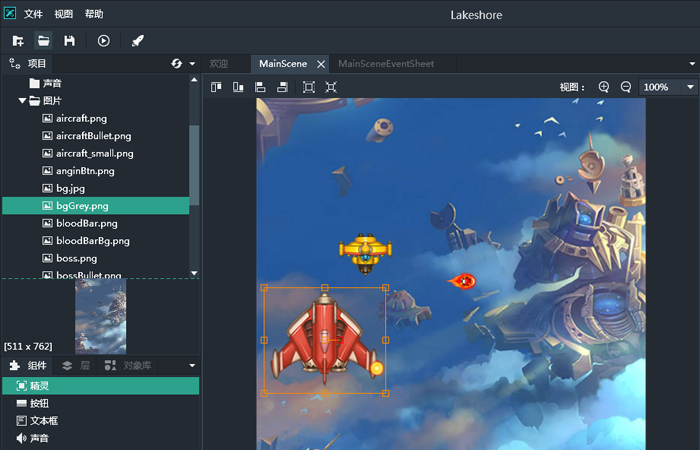Click the align left toolbar icon
Screen dimensions: 700x450
[260, 87]
